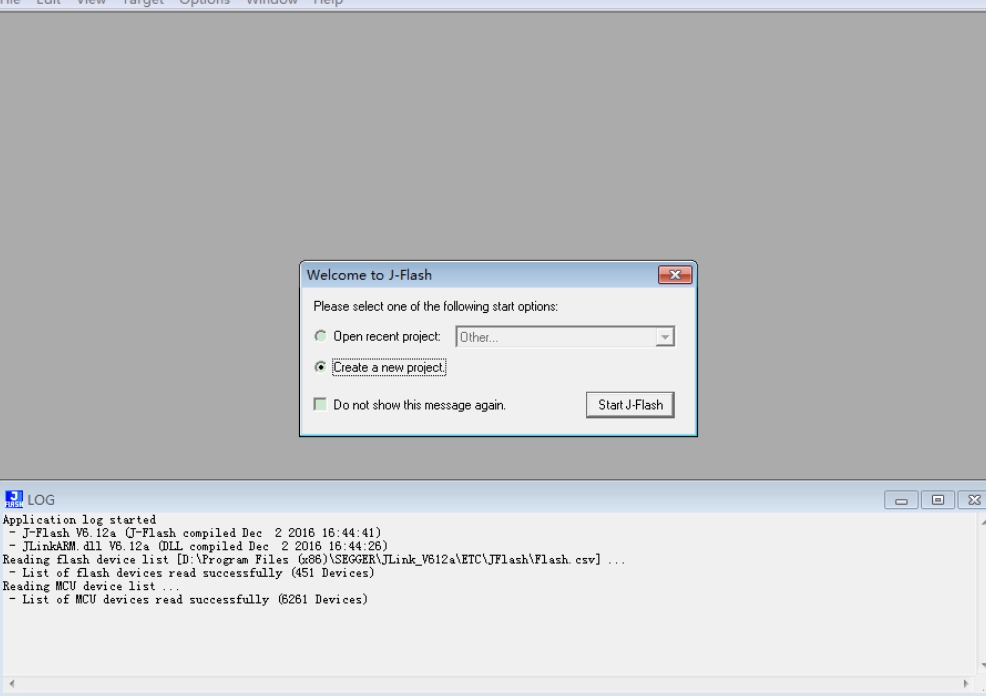The height and width of the screenshot is (696, 986).
Task: Click the Start J-Flash button
Action: pos(630,405)
